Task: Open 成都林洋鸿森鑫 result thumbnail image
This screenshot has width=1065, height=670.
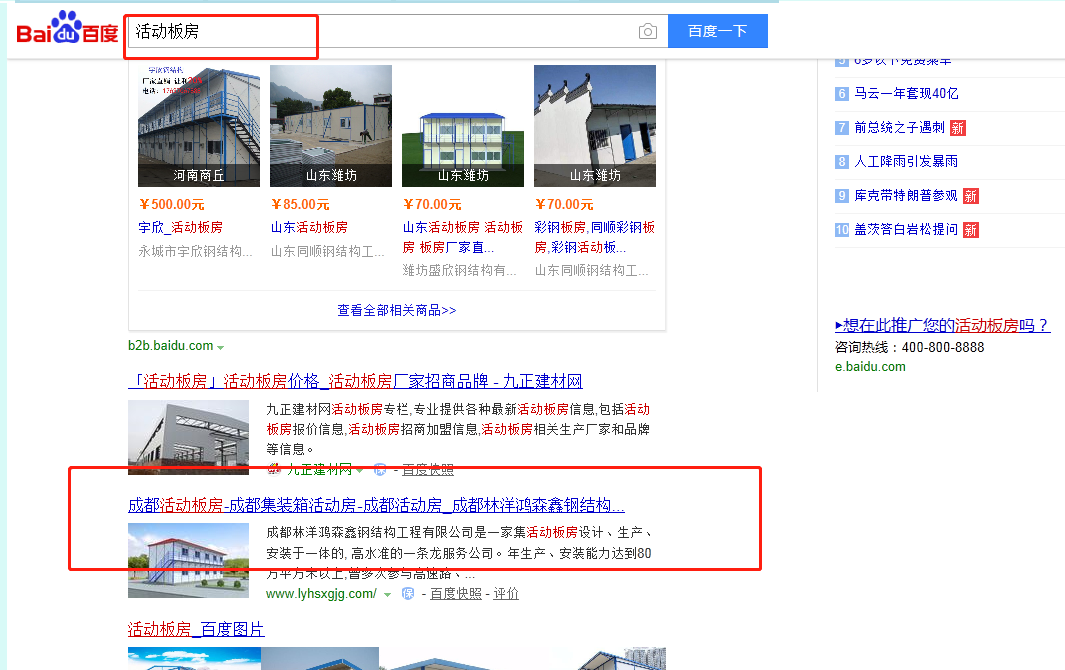Action: click(189, 561)
